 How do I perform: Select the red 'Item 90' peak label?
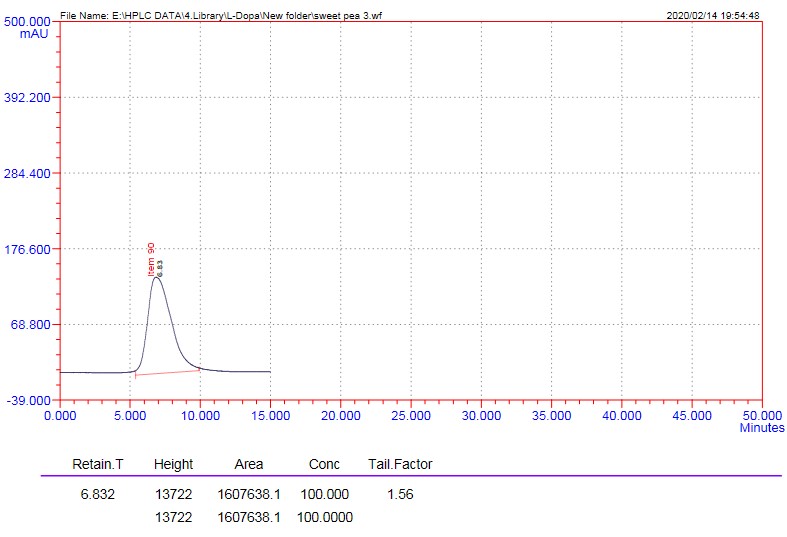pyautogui.click(x=151, y=258)
